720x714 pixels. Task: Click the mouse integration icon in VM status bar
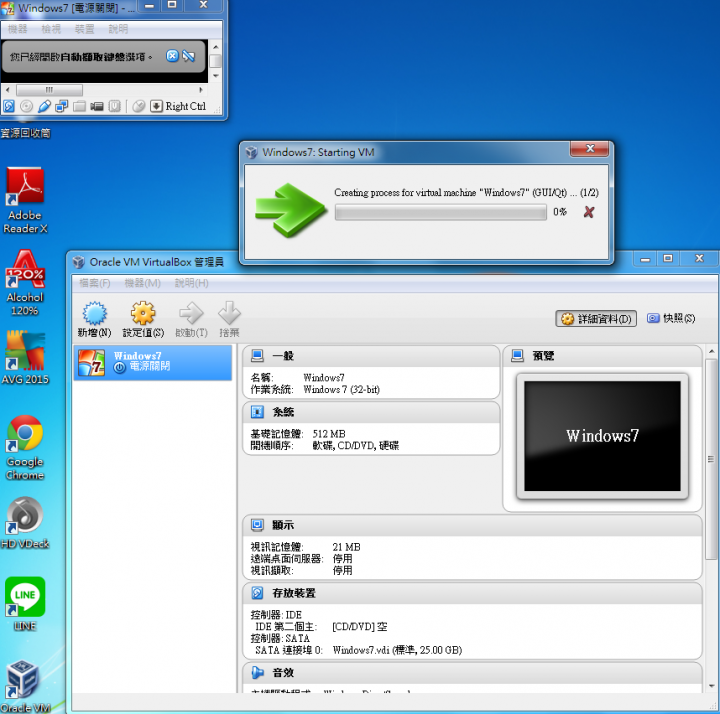pos(139,107)
